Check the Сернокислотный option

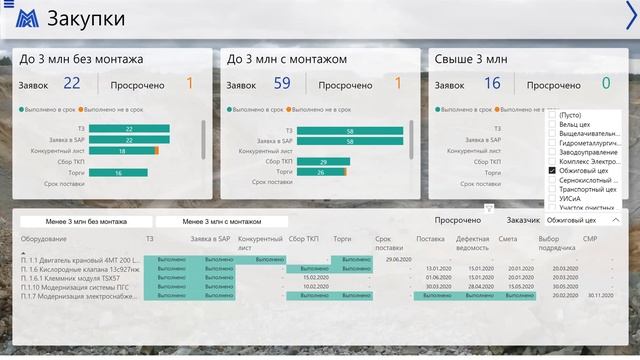(552, 180)
